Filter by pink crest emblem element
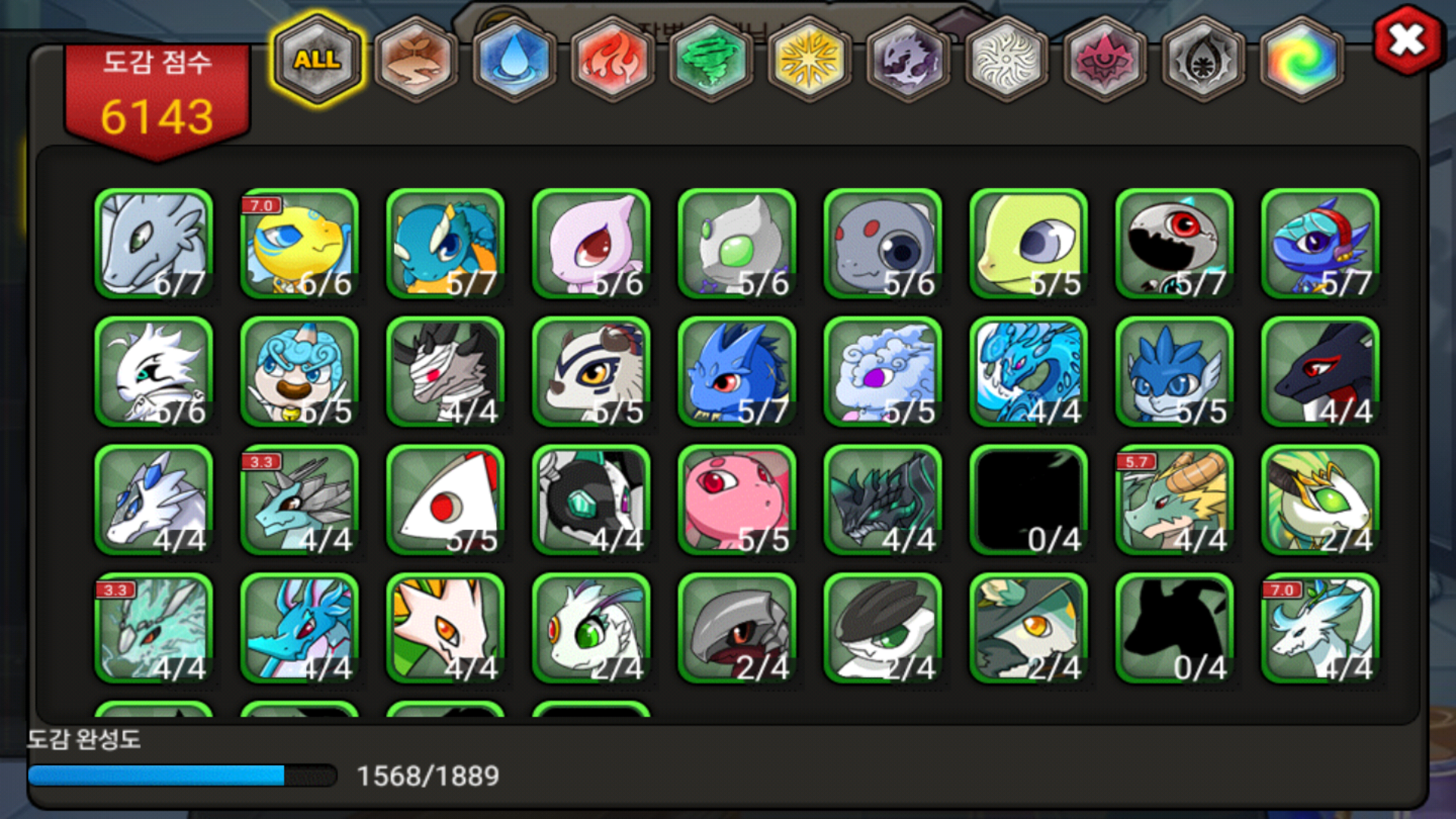Viewport: 1456px width, 819px height. tap(1105, 59)
